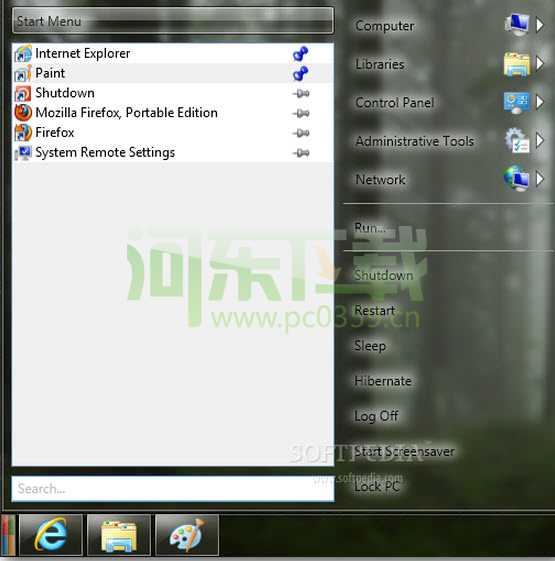Expand the Libraries submenu arrow

pos(540,64)
